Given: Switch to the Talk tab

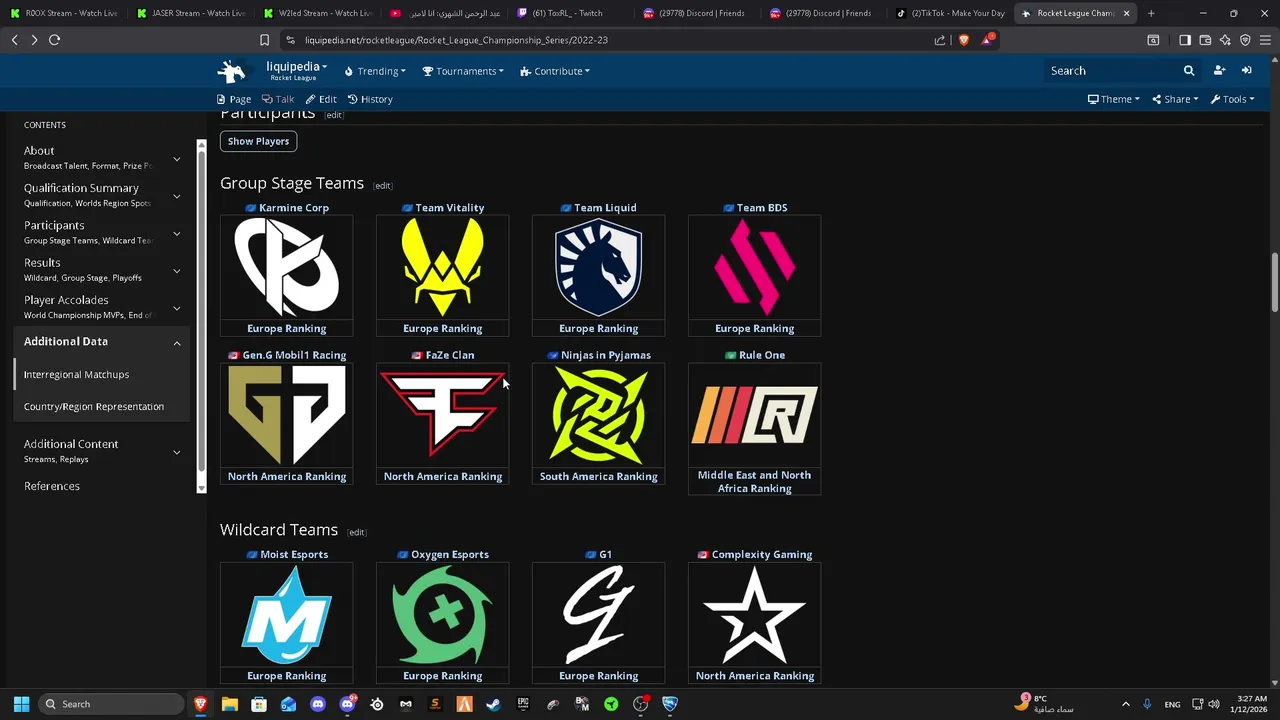Looking at the screenshot, I should pyautogui.click(x=278, y=99).
